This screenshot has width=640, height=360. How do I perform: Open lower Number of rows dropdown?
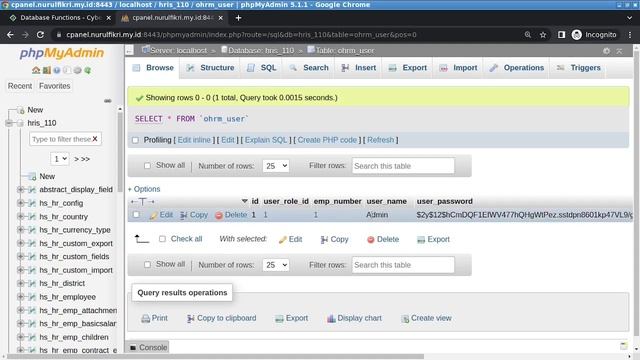276,265
